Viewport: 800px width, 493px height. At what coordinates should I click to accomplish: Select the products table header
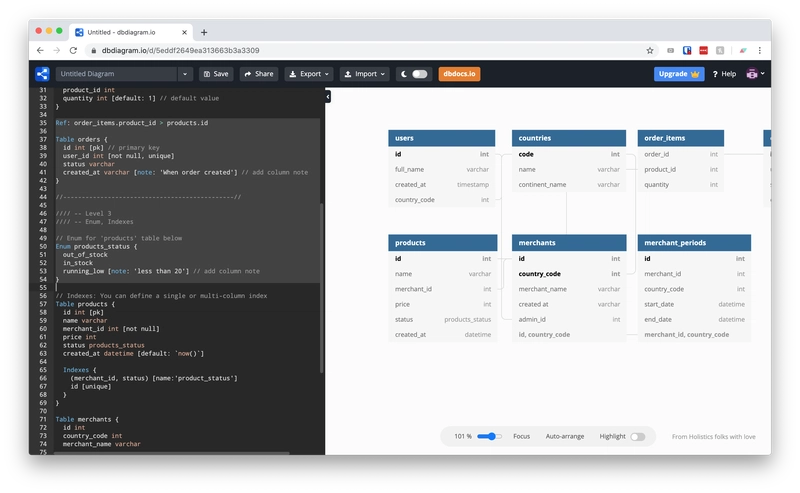click(443, 243)
